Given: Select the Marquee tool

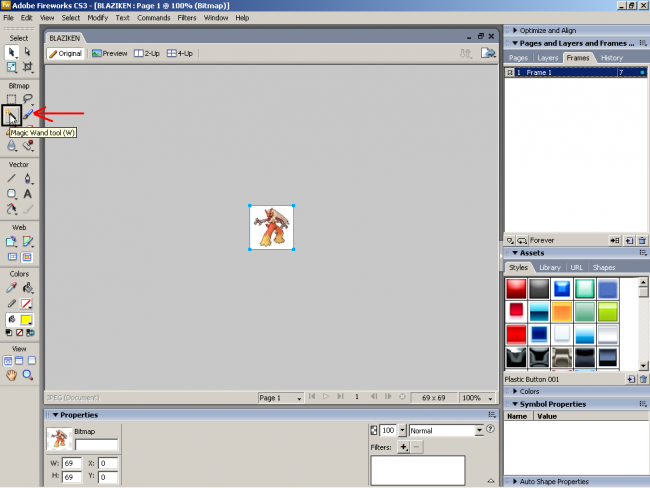Looking at the screenshot, I should pos(11,99).
